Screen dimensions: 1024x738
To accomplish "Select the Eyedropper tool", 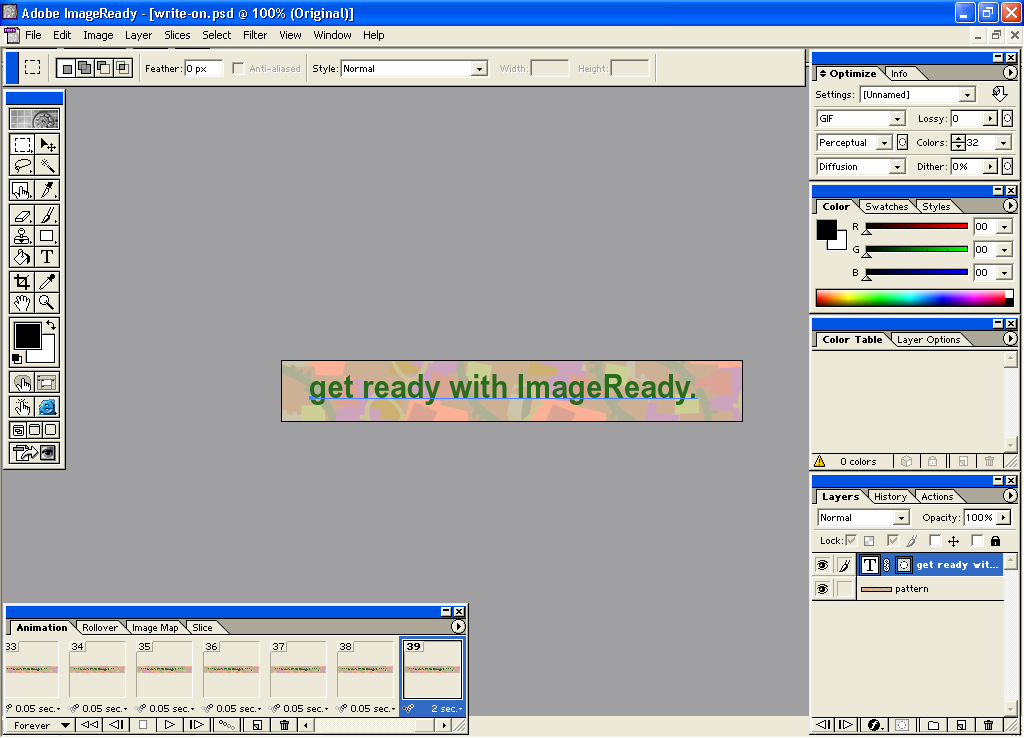I will (x=47, y=281).
